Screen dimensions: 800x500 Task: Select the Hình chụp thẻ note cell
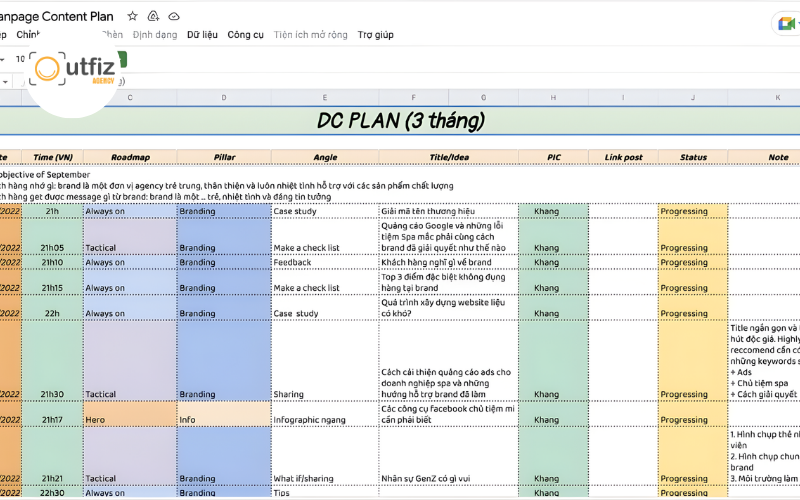point(764,456)
